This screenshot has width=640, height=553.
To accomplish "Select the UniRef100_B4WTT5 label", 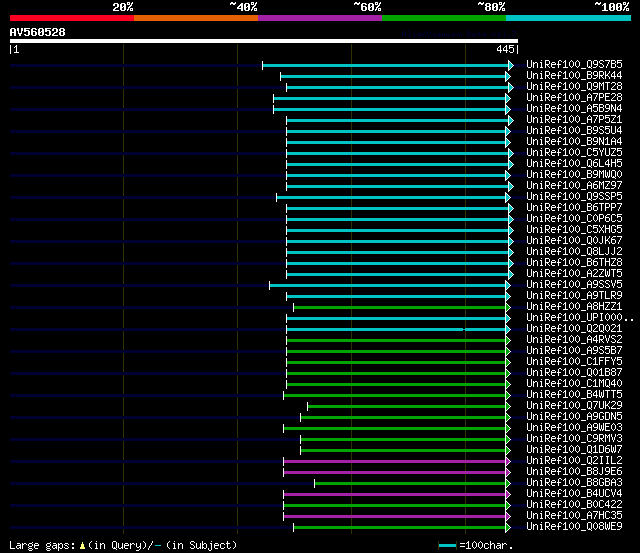I will 574,395.
